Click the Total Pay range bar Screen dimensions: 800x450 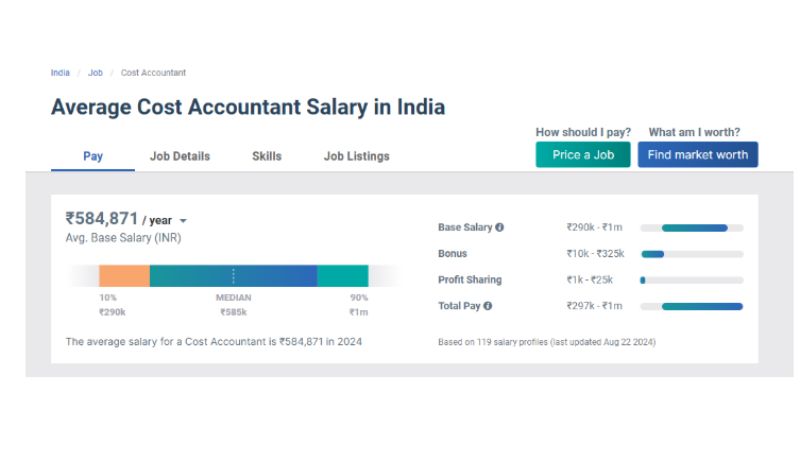pyautogui.click(x=702, y=306)
